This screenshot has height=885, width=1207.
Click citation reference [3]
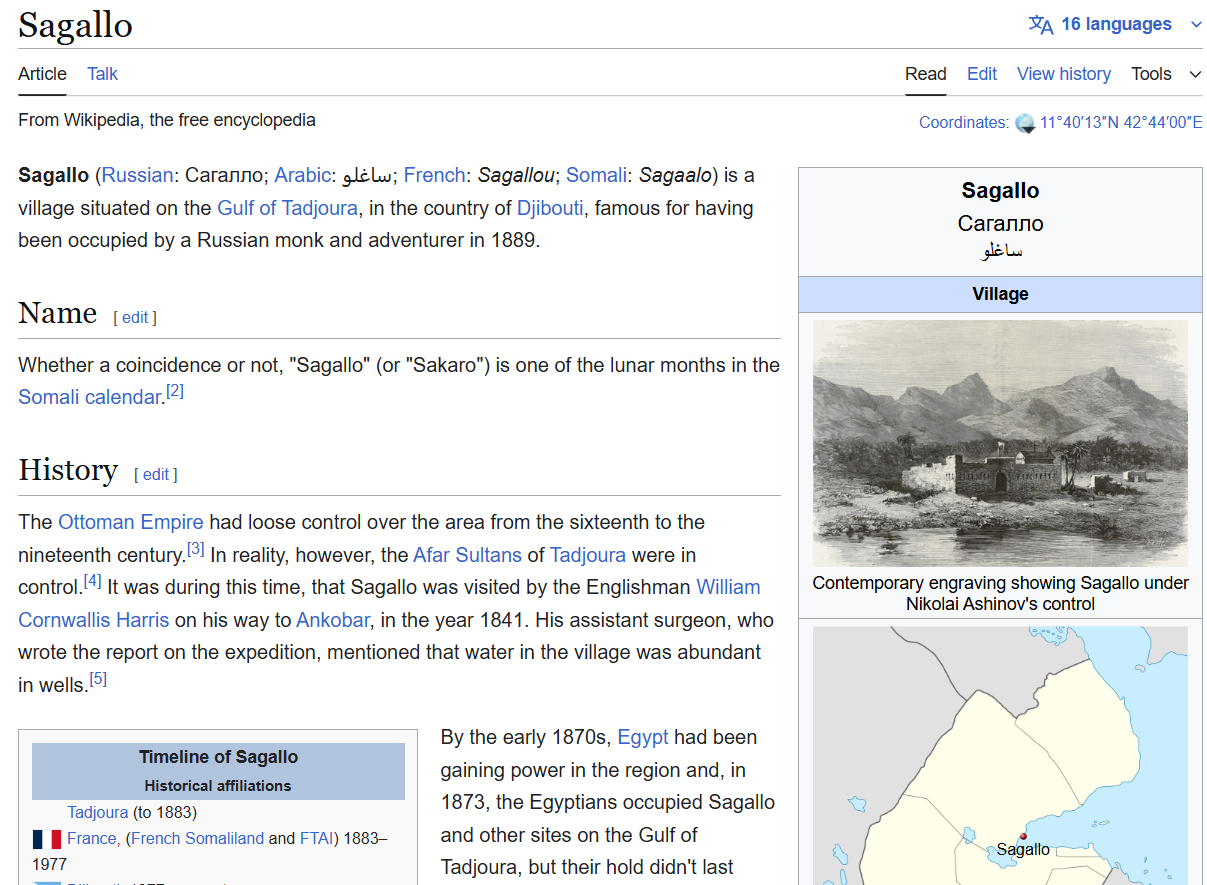[196, 548]
